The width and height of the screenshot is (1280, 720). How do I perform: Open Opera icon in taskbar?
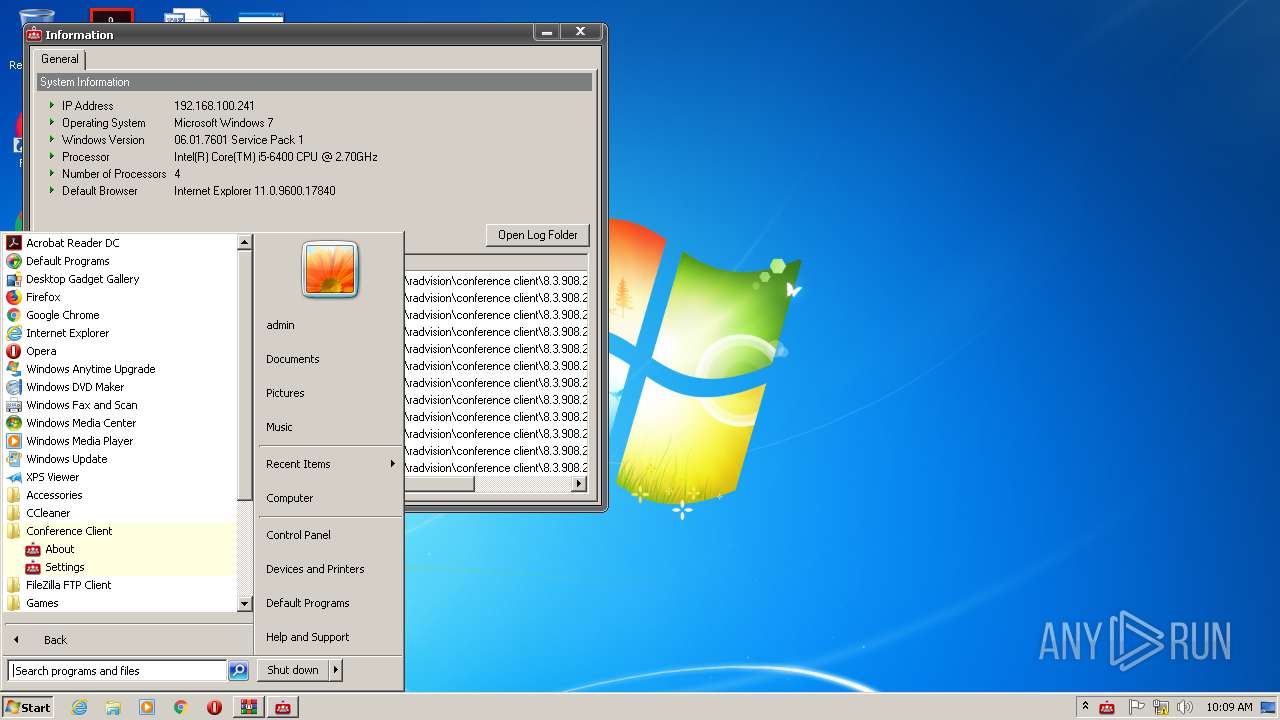coord(214,707)
